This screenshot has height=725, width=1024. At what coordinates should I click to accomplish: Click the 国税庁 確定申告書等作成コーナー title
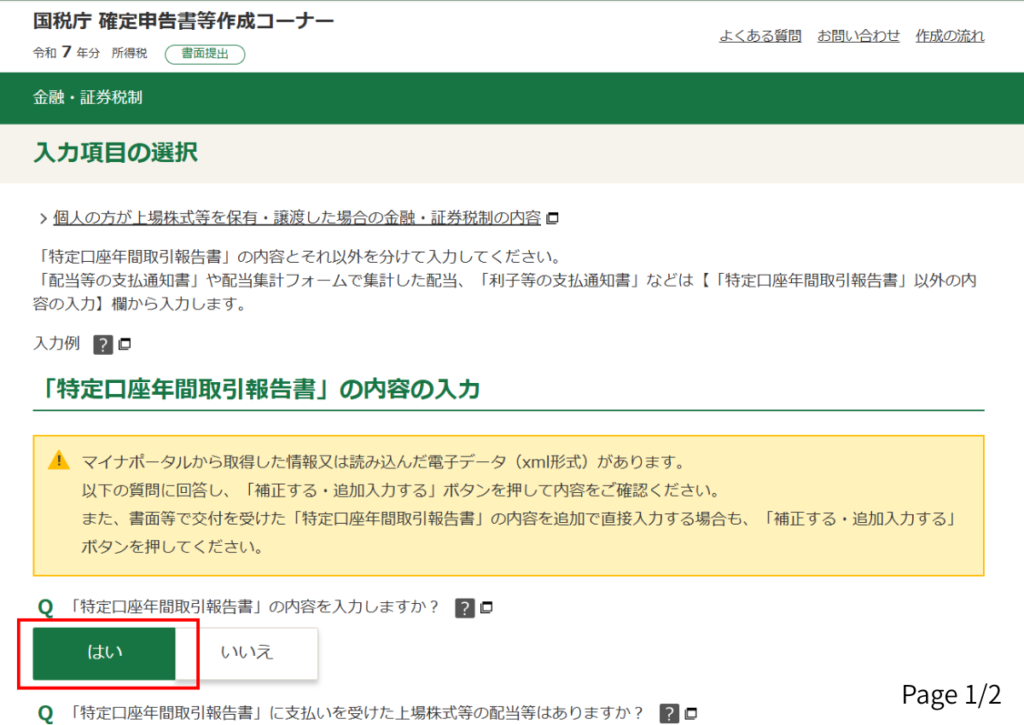(184, 22)
